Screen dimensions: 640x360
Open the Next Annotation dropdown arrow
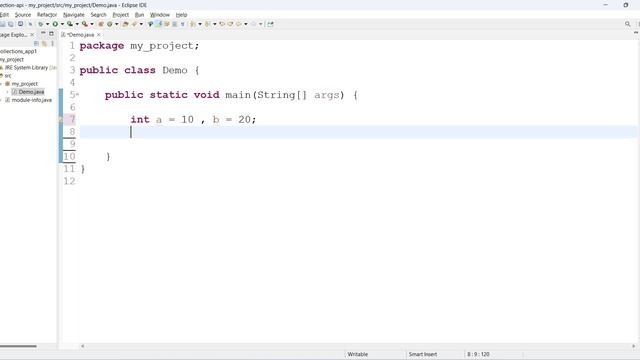pos(200,24)
